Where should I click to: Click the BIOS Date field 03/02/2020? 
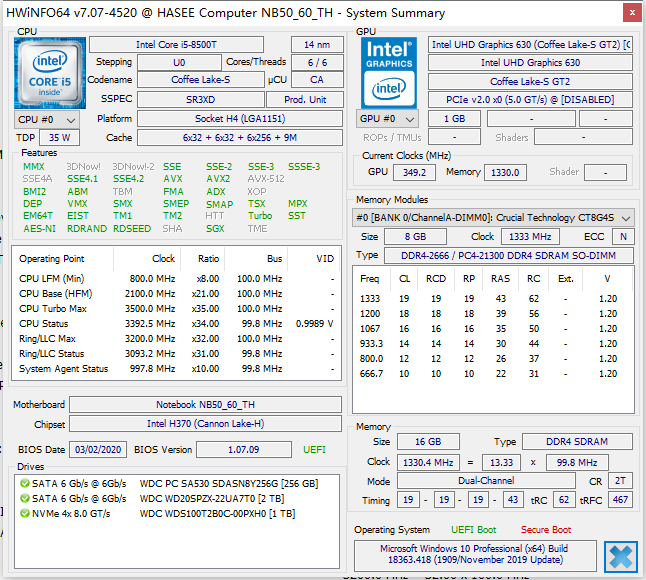tap(98, 449)
